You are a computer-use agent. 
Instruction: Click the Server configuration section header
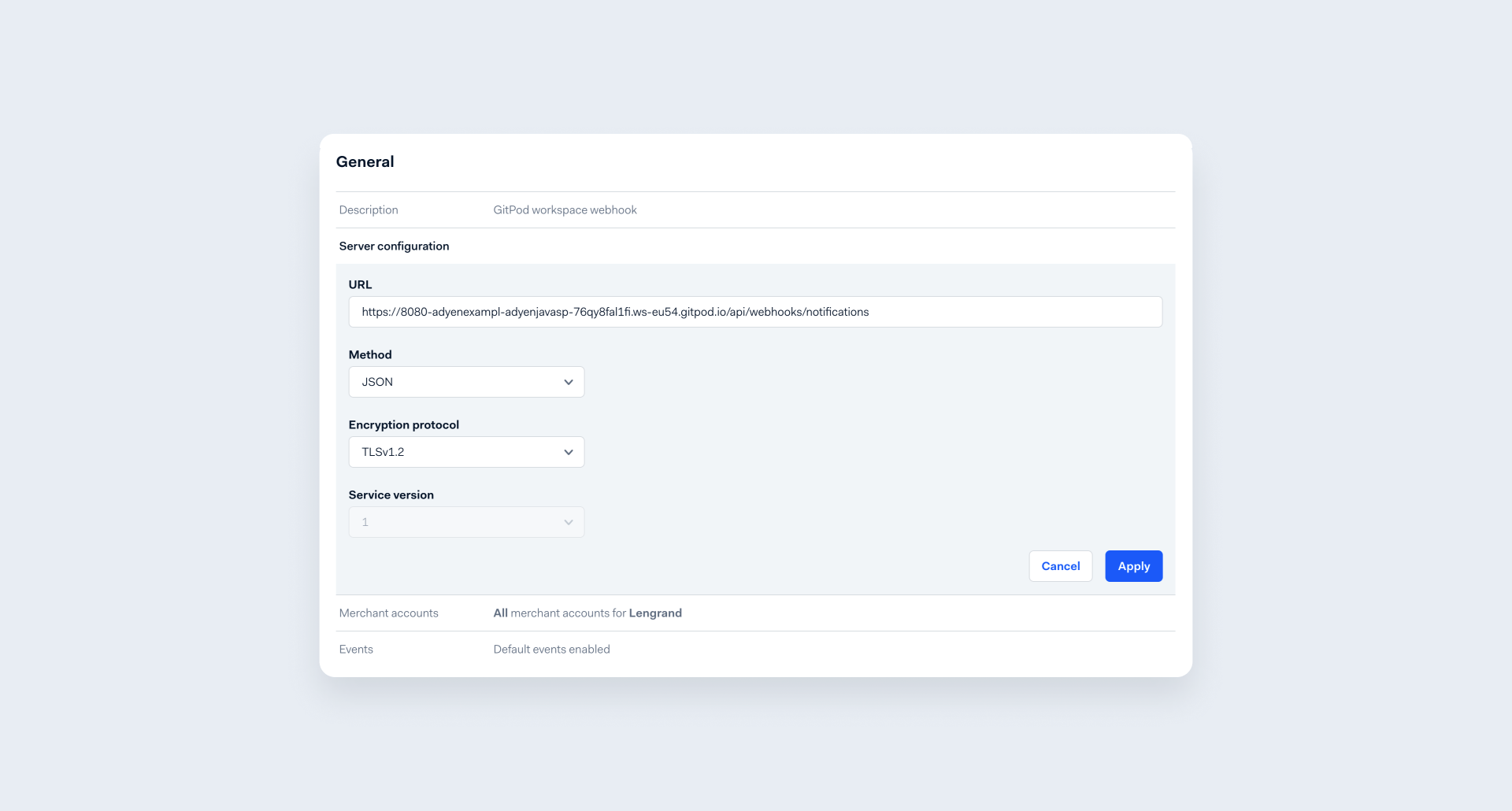(x=394, y=246)
